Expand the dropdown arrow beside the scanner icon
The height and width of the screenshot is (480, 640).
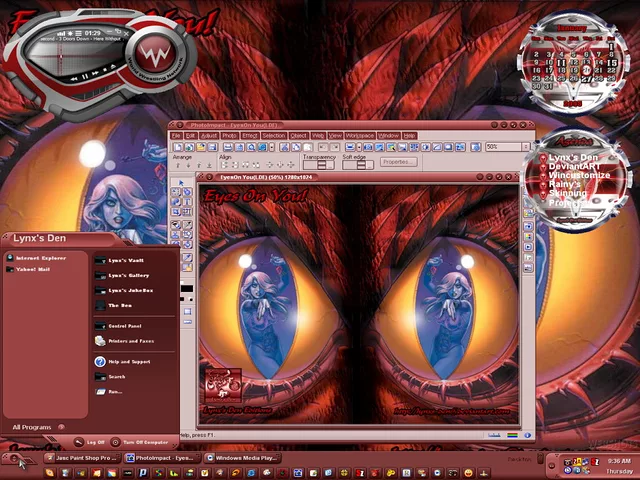point(359,147)
